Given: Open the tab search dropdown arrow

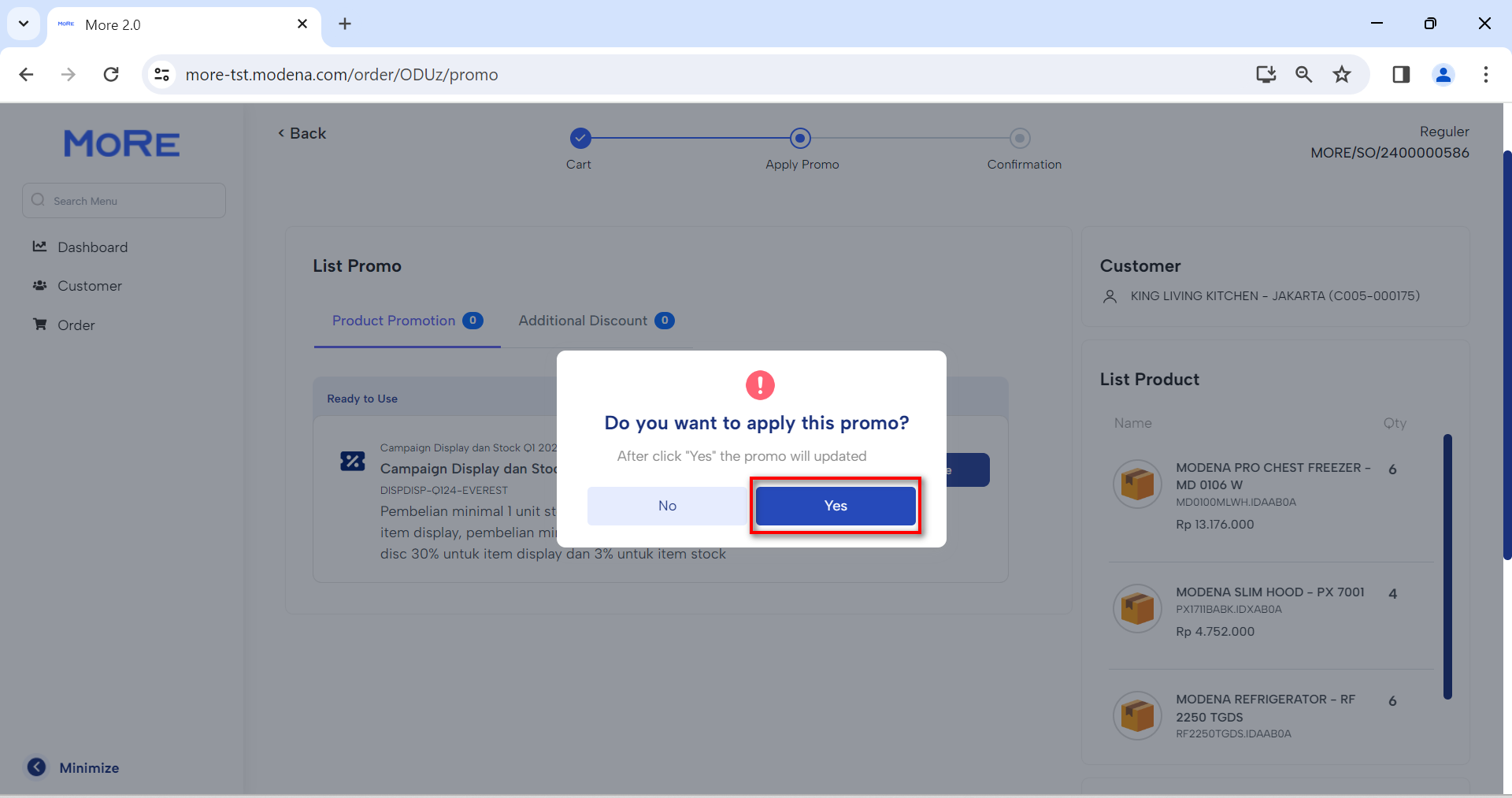Looking at the screenshot, I should 24,24.
